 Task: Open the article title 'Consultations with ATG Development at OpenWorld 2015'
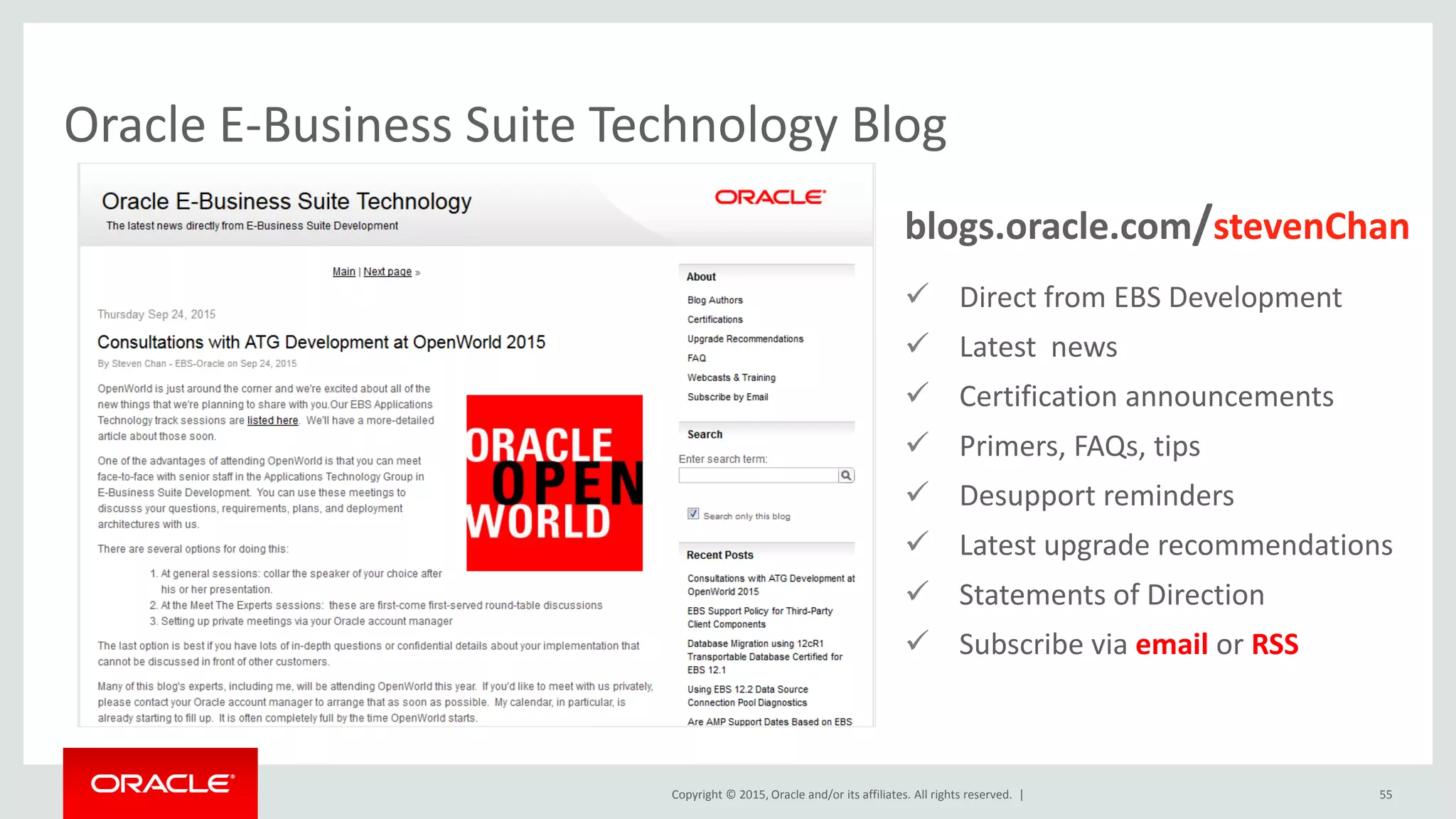321,342
